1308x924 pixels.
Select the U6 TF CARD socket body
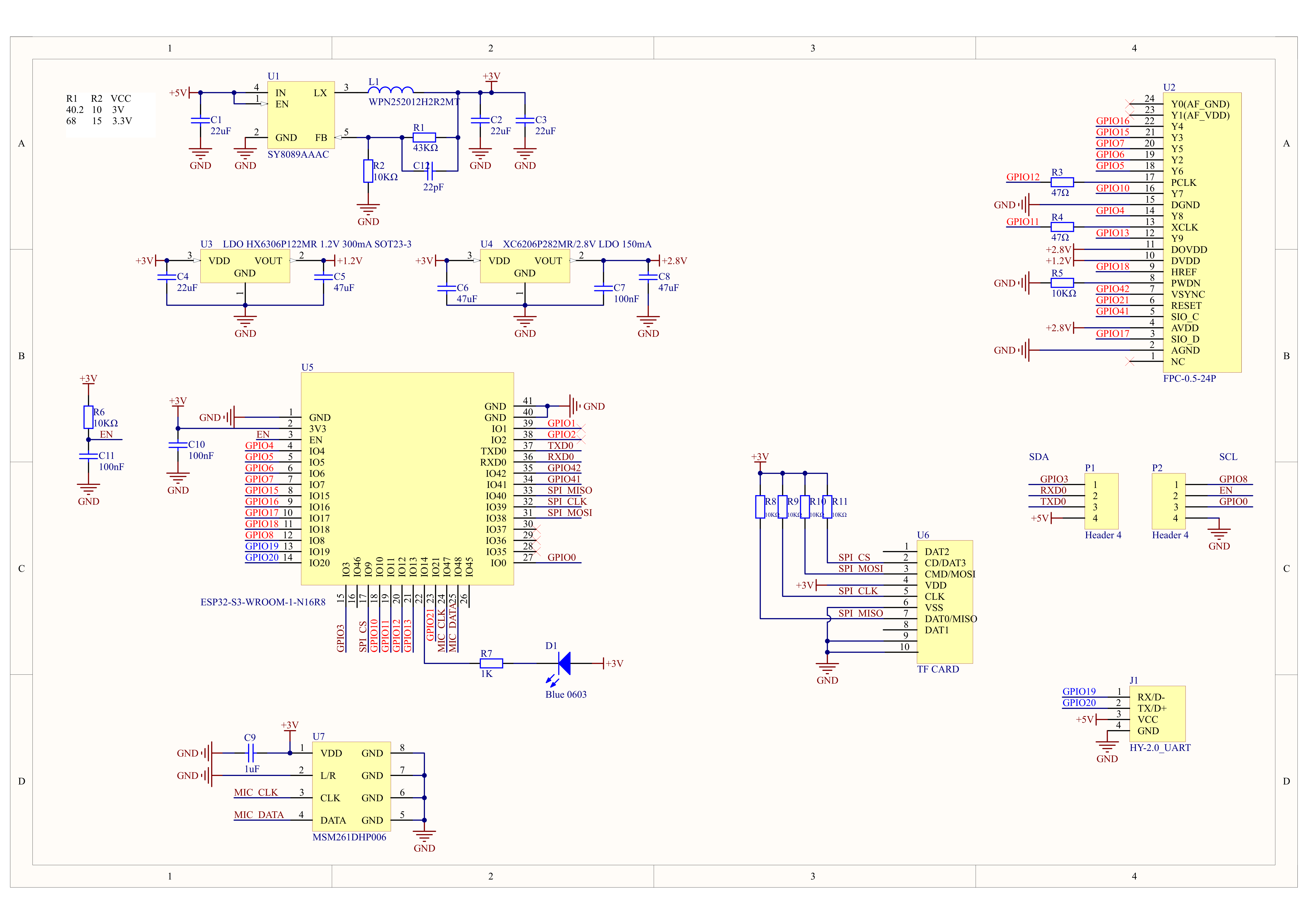click(945, 602)
